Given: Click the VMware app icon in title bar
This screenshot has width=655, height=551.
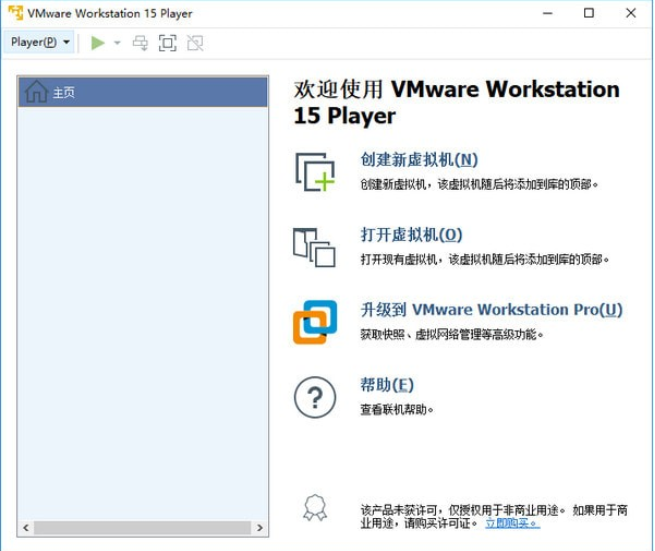Looking at the screenshot, I should (16, 13).
